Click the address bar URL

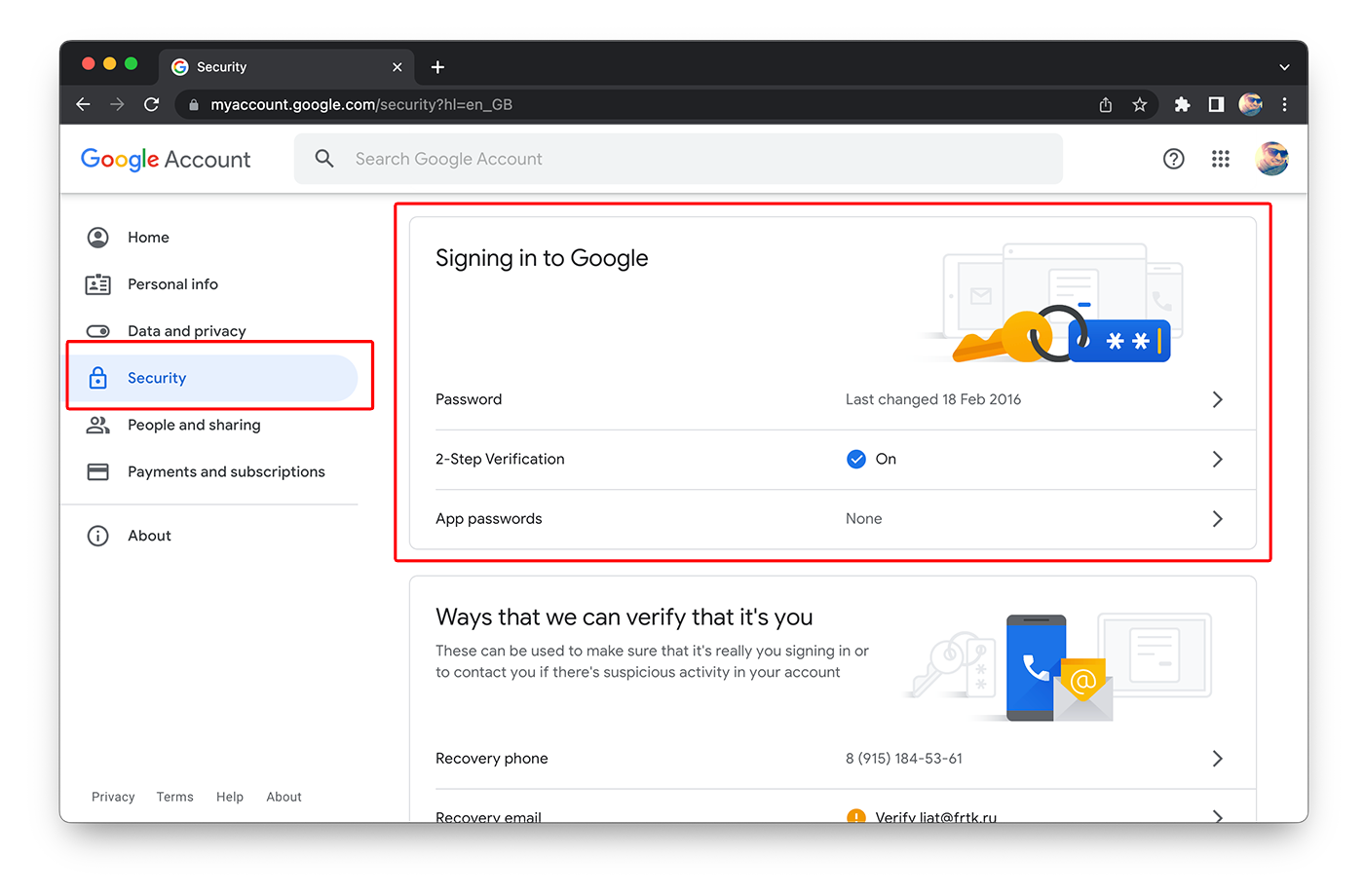(x=361, y=104)
